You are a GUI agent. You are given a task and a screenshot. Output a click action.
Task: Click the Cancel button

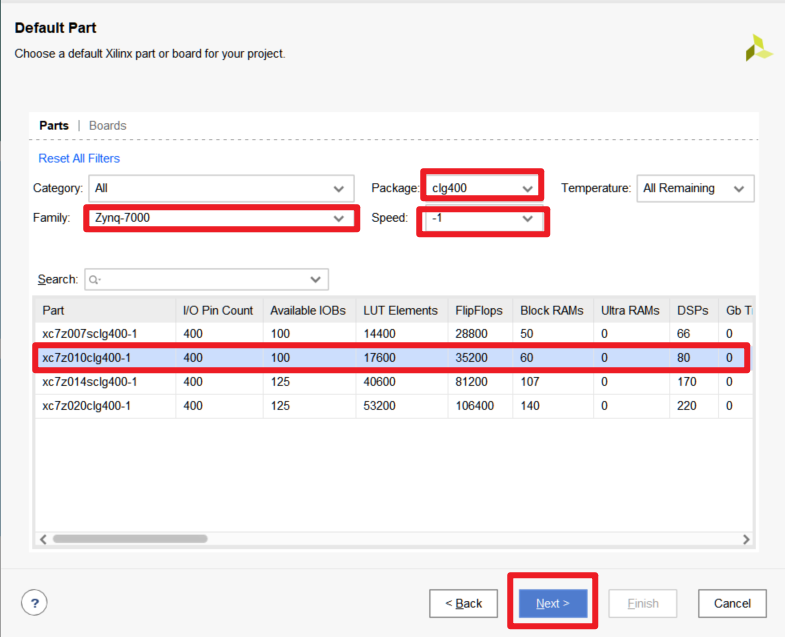pos(732,603)
